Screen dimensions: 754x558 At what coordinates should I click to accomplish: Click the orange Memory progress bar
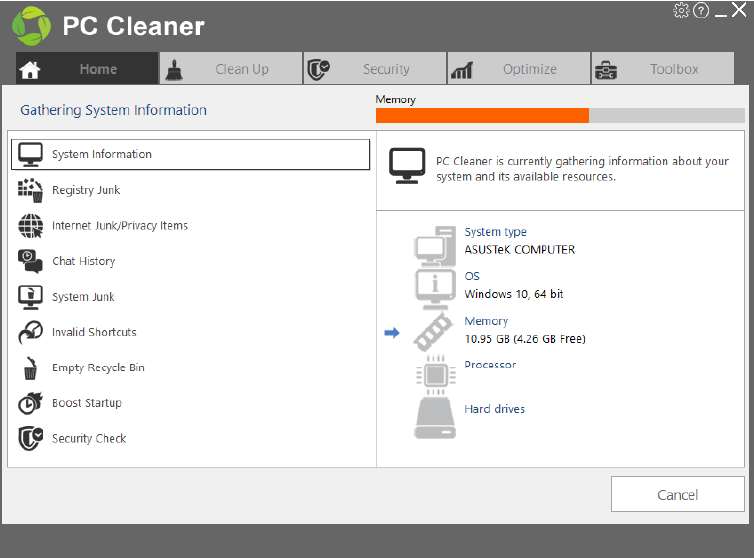pos(560,115)
